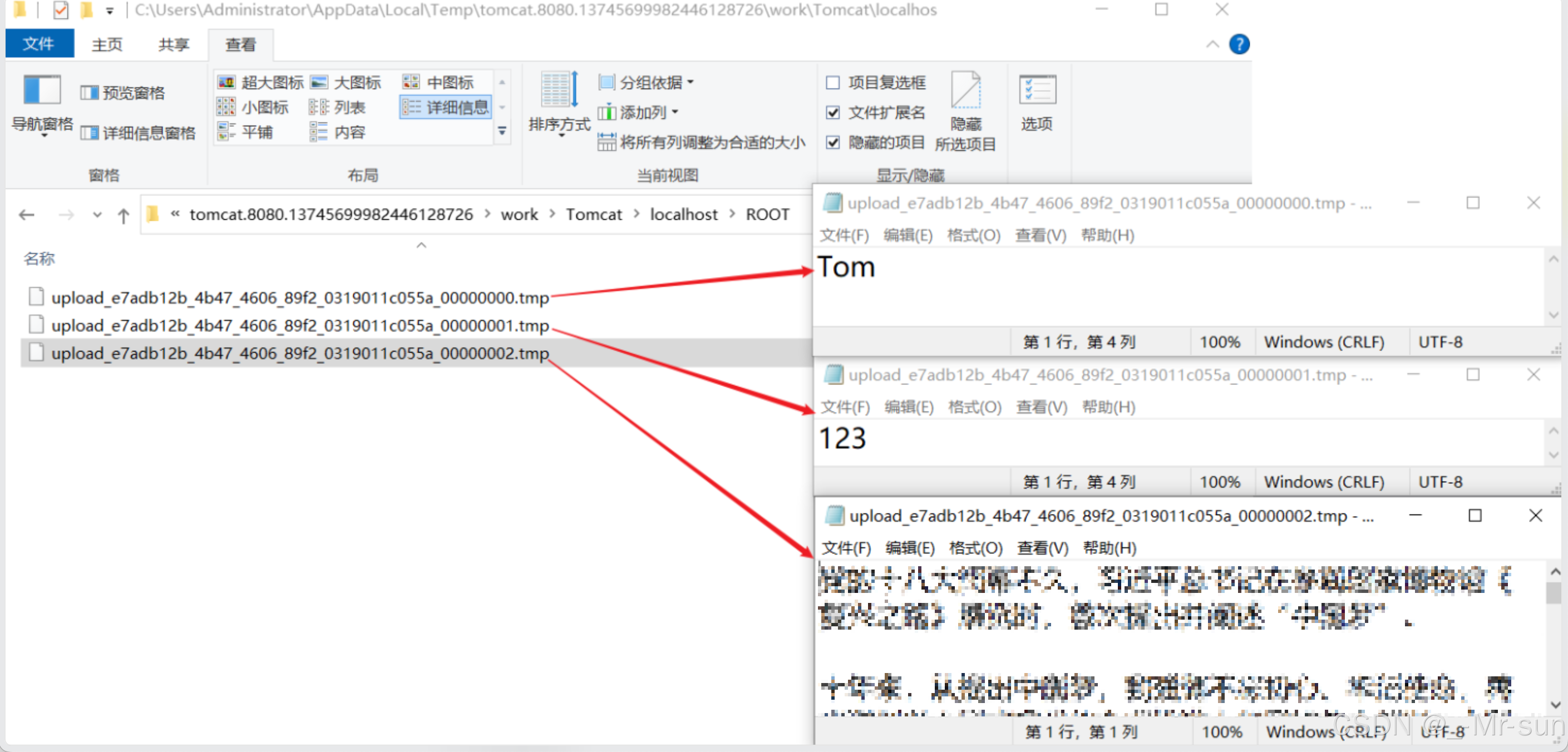The width and height of the screenshot is (1568, 752).
Task: Select file upload_..._00000001.tmp in list
Action: 299,326
